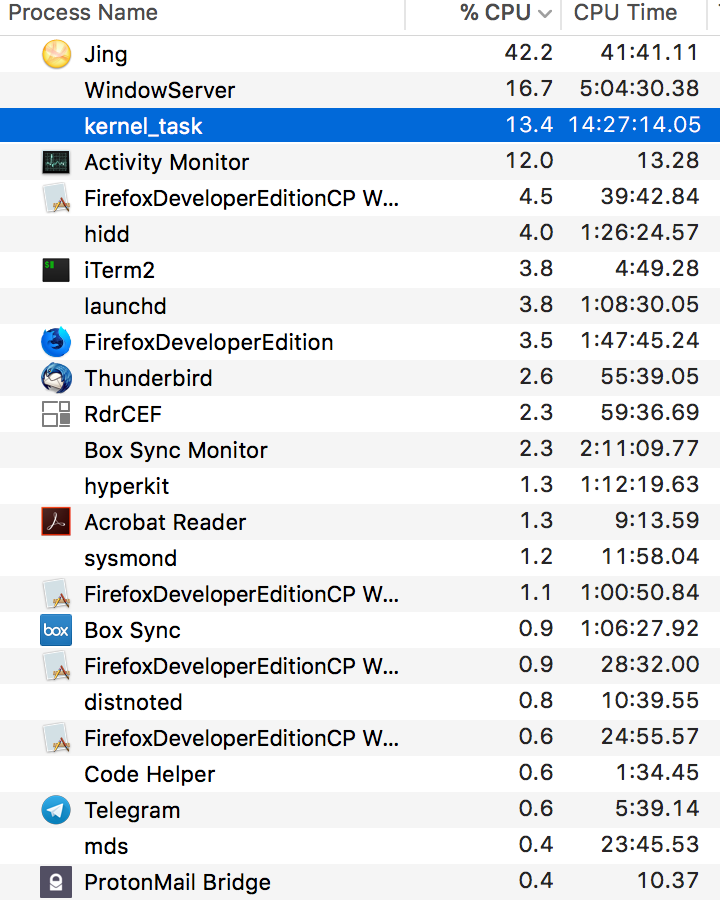Click the Telegram icon
Image resolution: width=720 pixels, height=904 pixels.
56,810
